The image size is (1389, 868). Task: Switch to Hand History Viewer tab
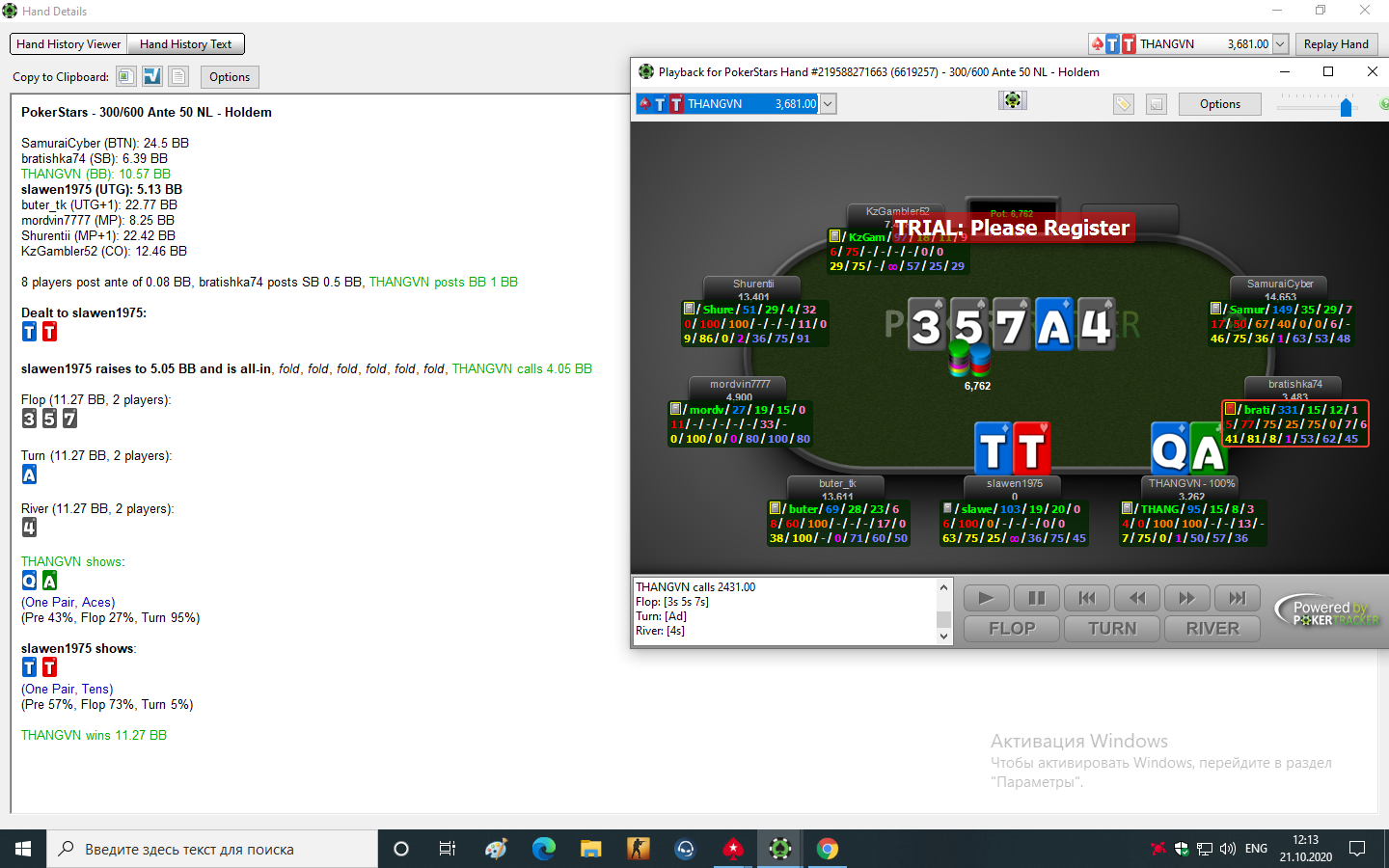[x=68, y=44]
